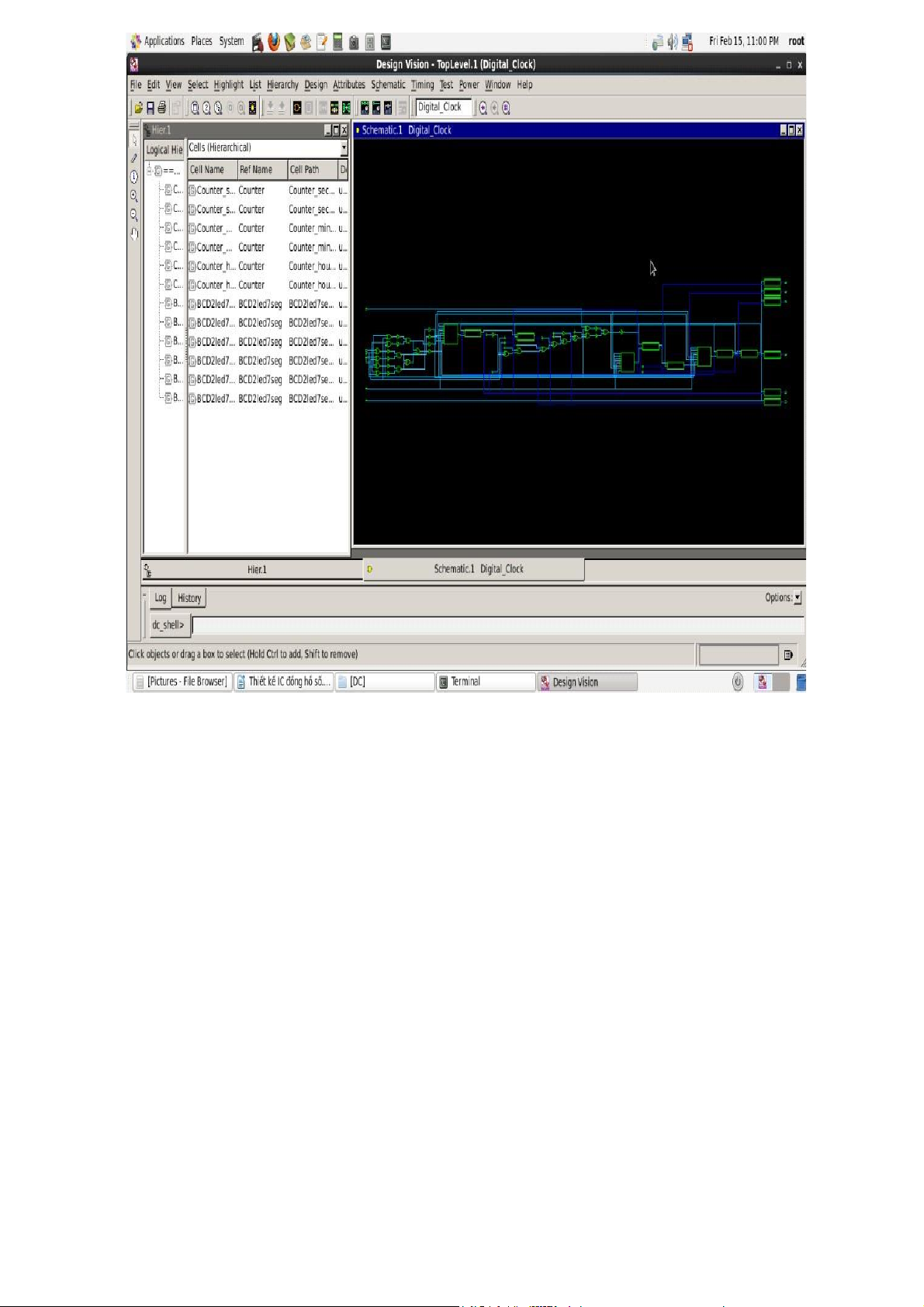Click the printer icon in toolbar
Viewport: 924px width, 1307px height.
coord(161,109)
